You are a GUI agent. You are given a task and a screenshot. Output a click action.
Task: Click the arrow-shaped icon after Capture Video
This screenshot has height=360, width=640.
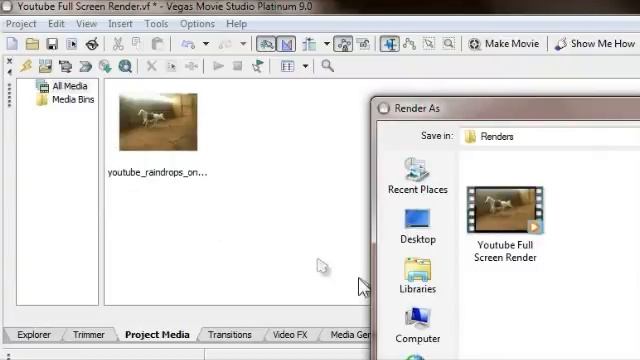pyautogui.click(x=85, y=66)
